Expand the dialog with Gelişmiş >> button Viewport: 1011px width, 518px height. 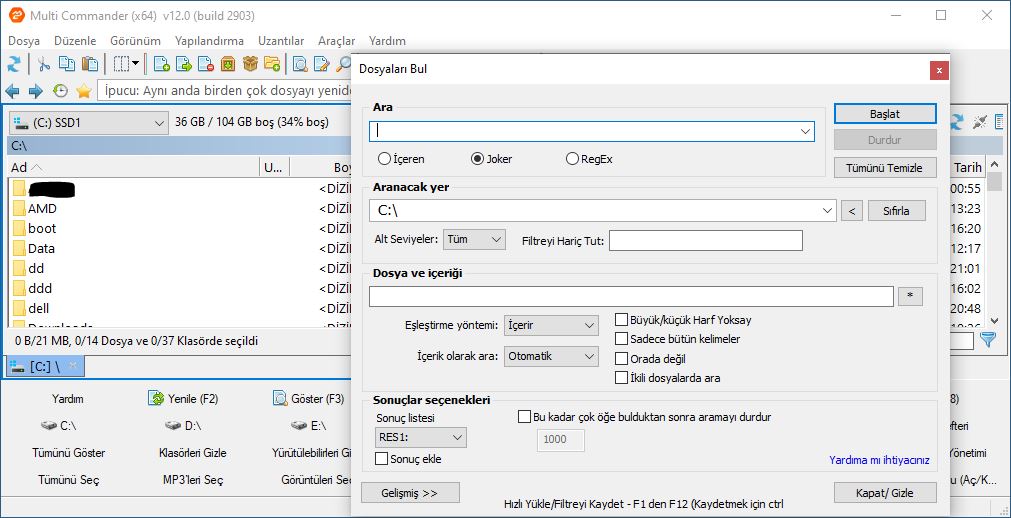coord(411,493)
